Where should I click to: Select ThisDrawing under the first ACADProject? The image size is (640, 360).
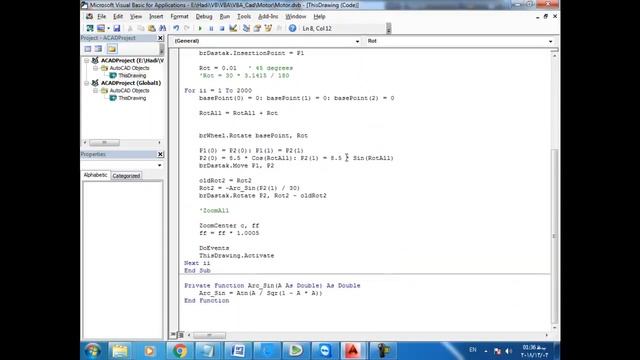132,76
